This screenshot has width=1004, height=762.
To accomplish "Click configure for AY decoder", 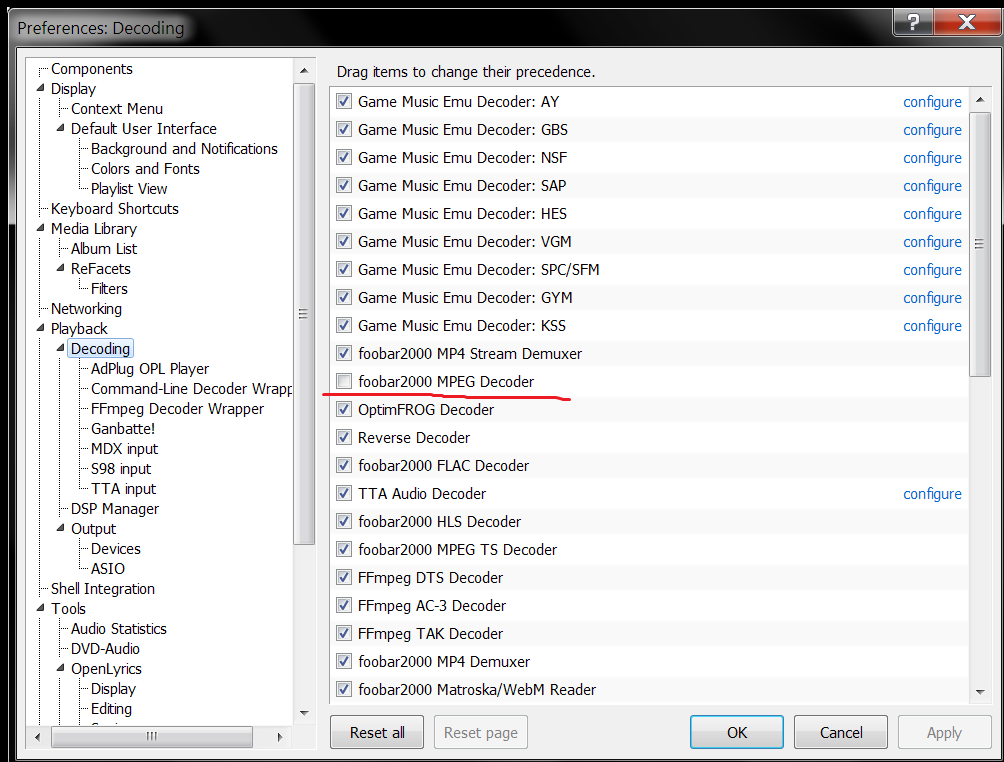I will [x=932, y=102].
